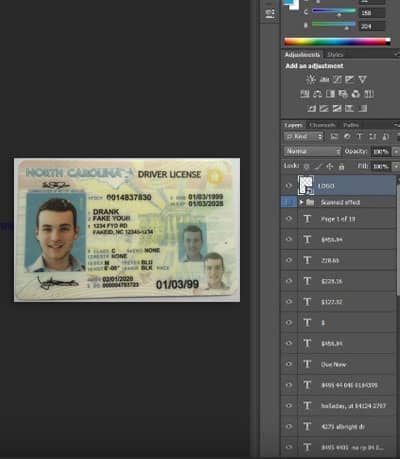Viewport: 400px width, 459px height.
Task: Switch to the Styles tab
Action: [x=335, y=54]
